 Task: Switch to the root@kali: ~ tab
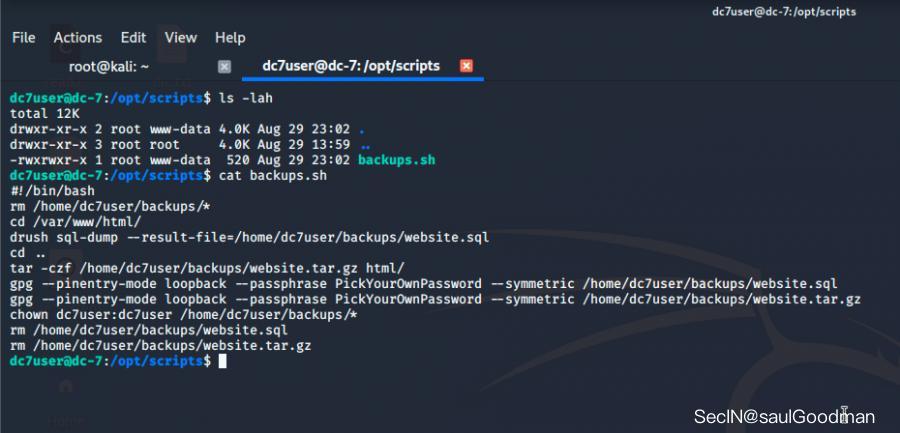108,66
